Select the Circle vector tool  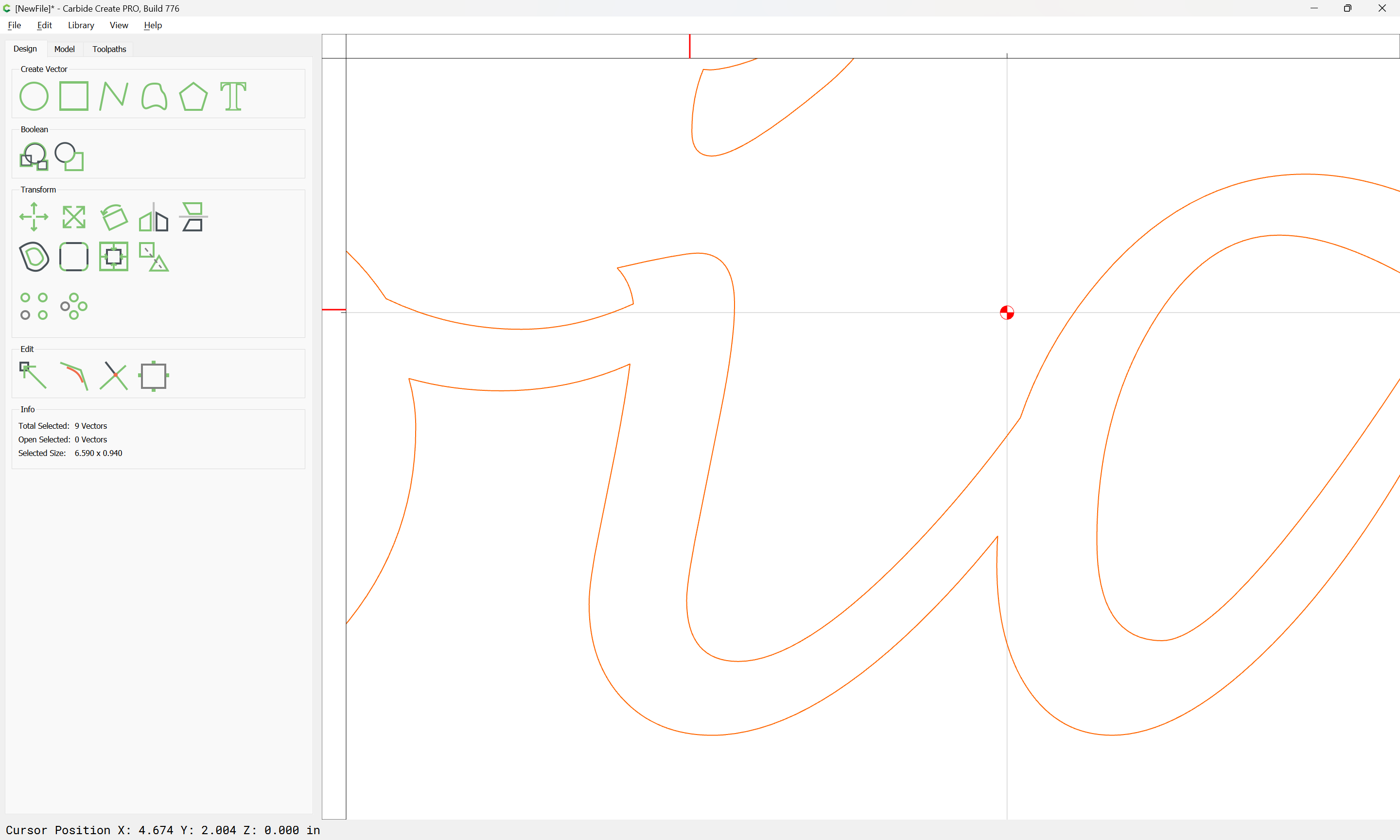[x=34, y=96]
